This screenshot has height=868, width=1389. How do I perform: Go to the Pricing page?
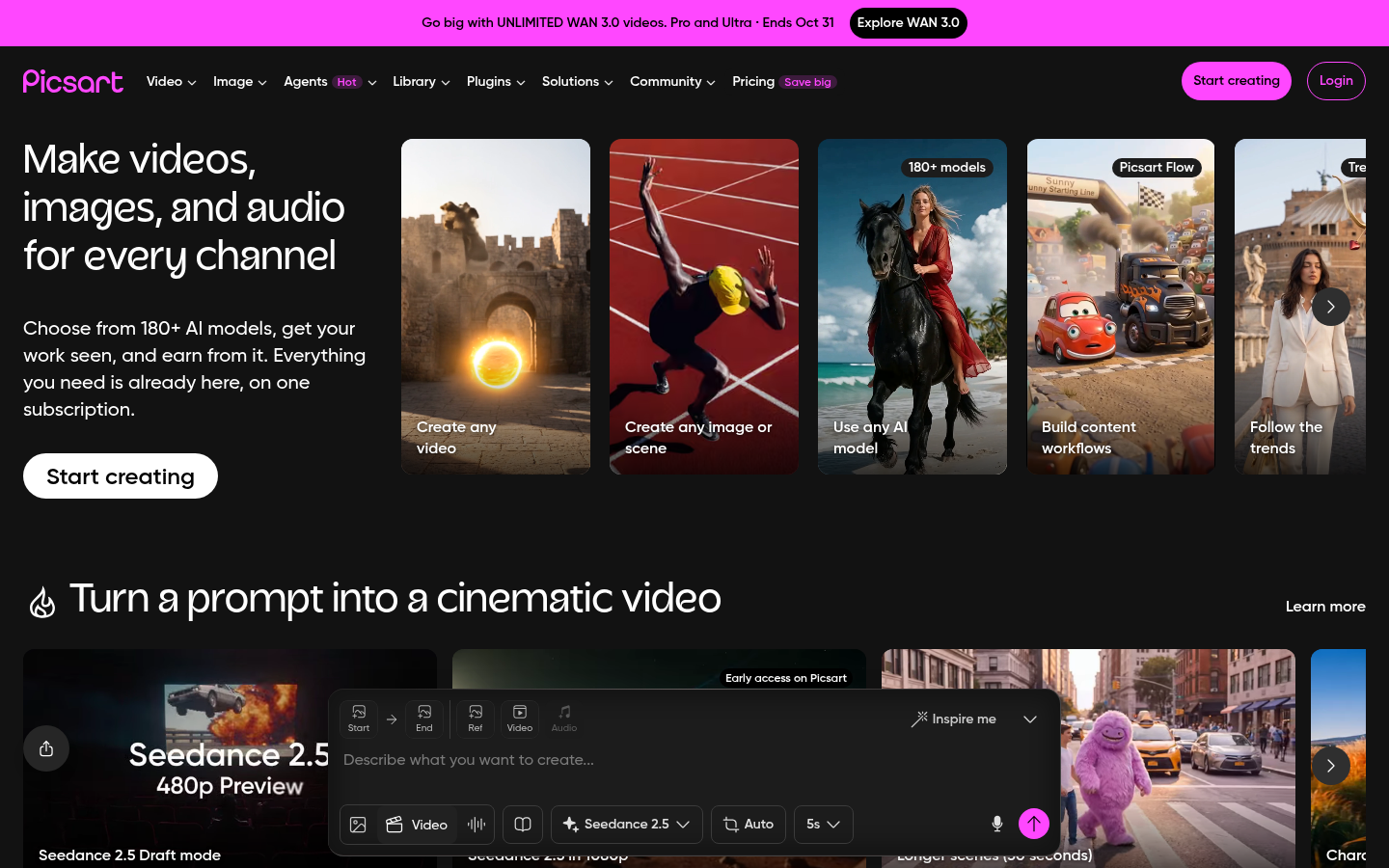point(783,82)
